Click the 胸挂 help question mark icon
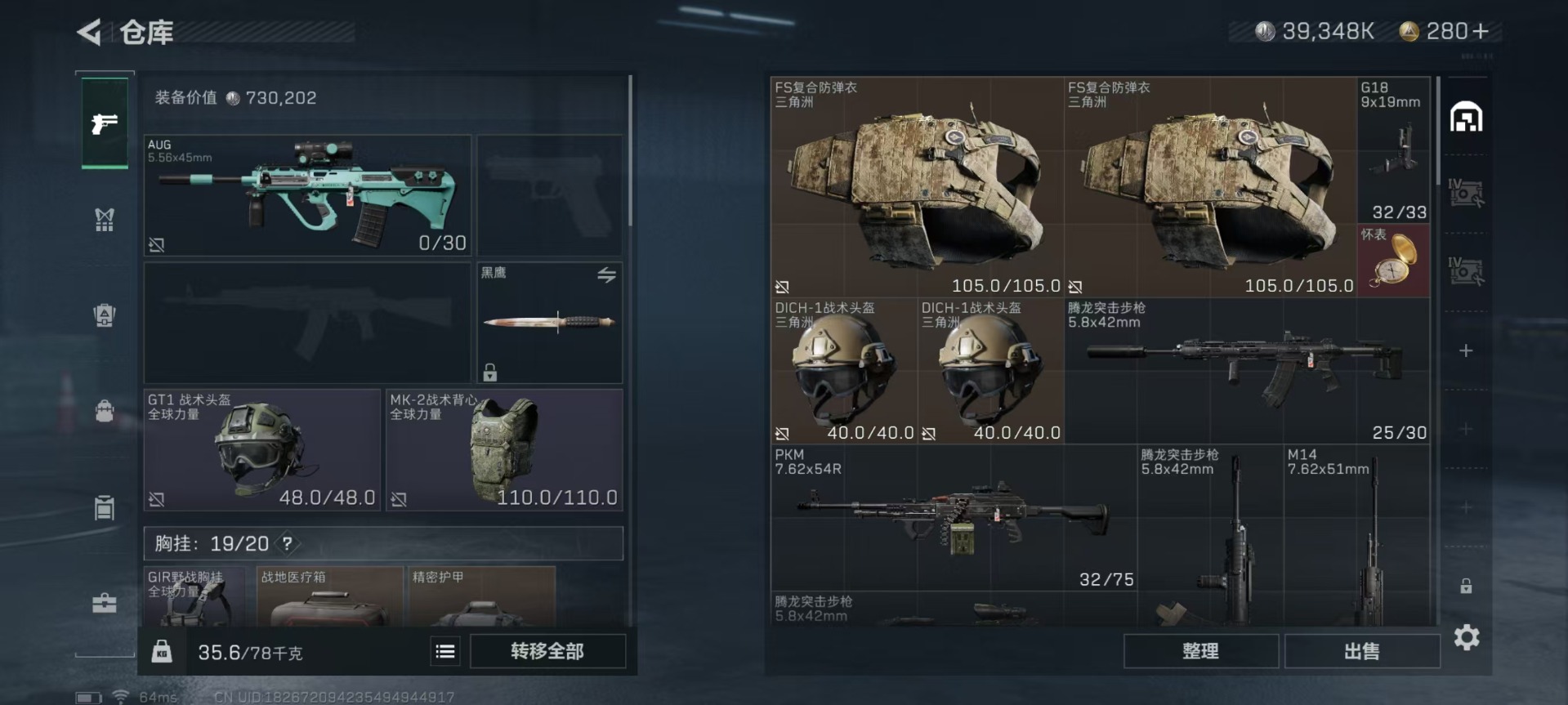Viewport: 1568px width, 705px height. tap(287, 543)
